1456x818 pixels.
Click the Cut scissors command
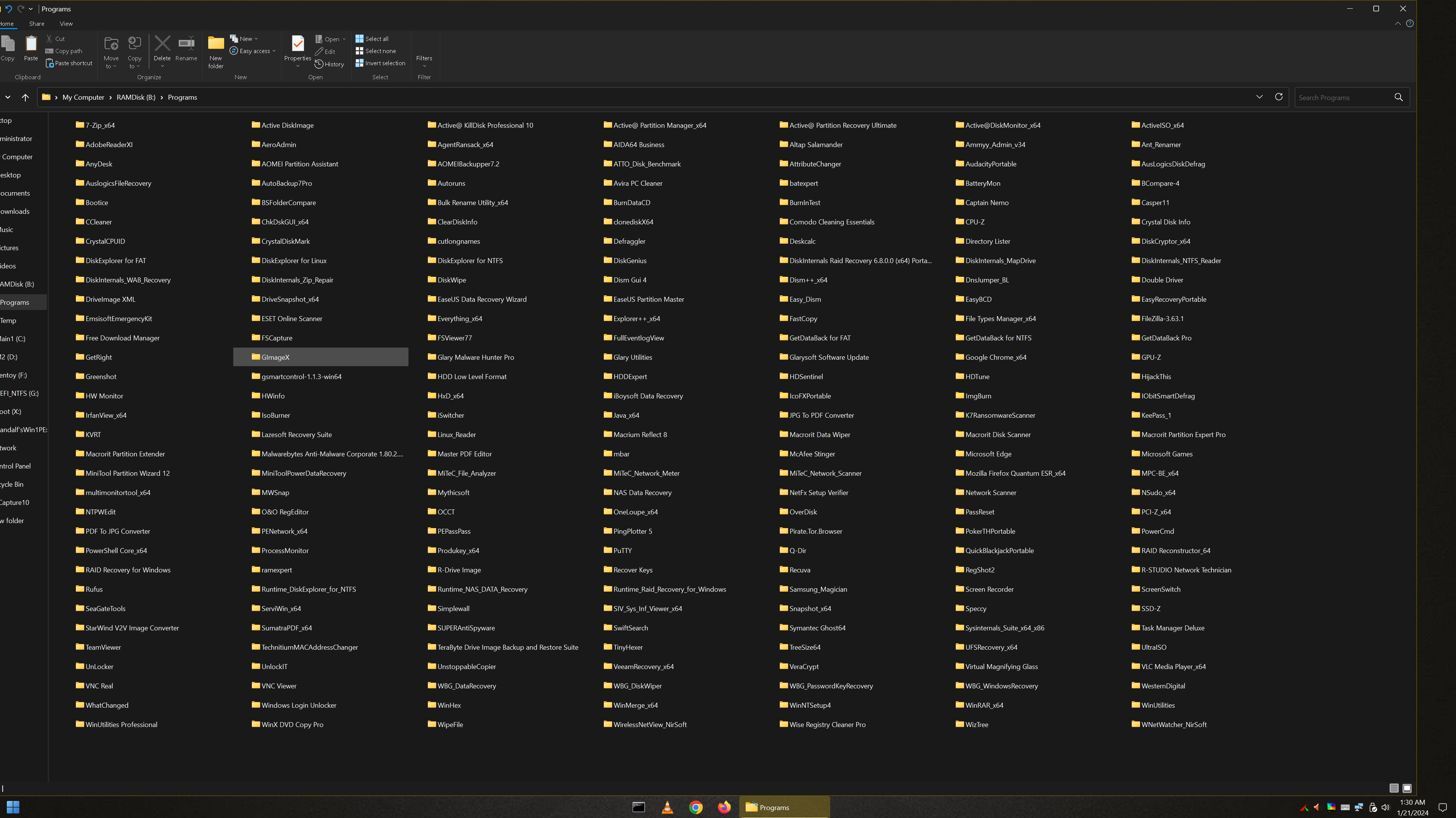point(55,39)
